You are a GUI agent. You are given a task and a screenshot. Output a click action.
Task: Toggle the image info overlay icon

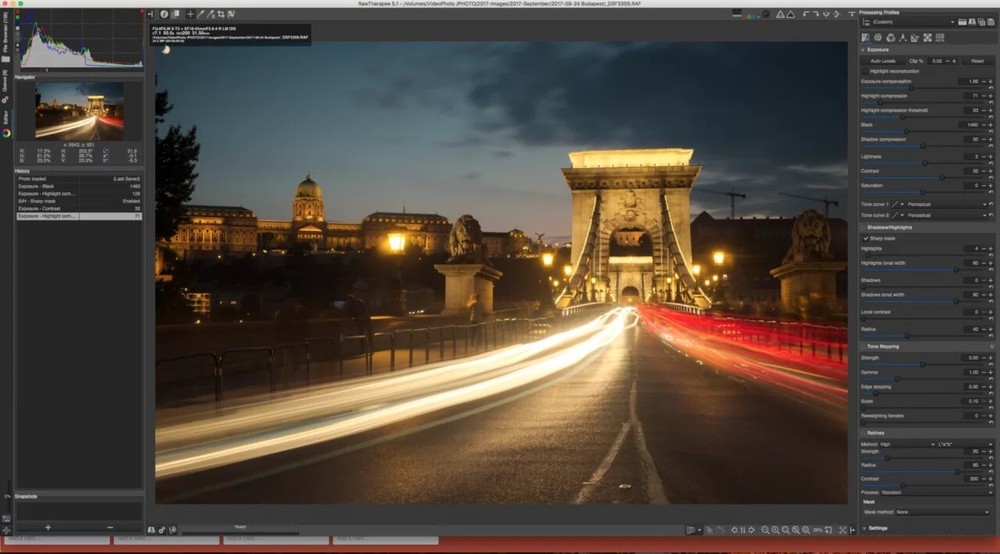point(164,14)
